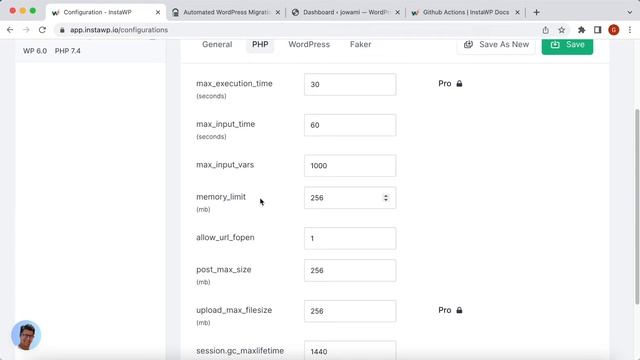This screenshot has height=360, width=640.
Task: Click the allow_url_fopen input field
Action: tap(350, 238)
